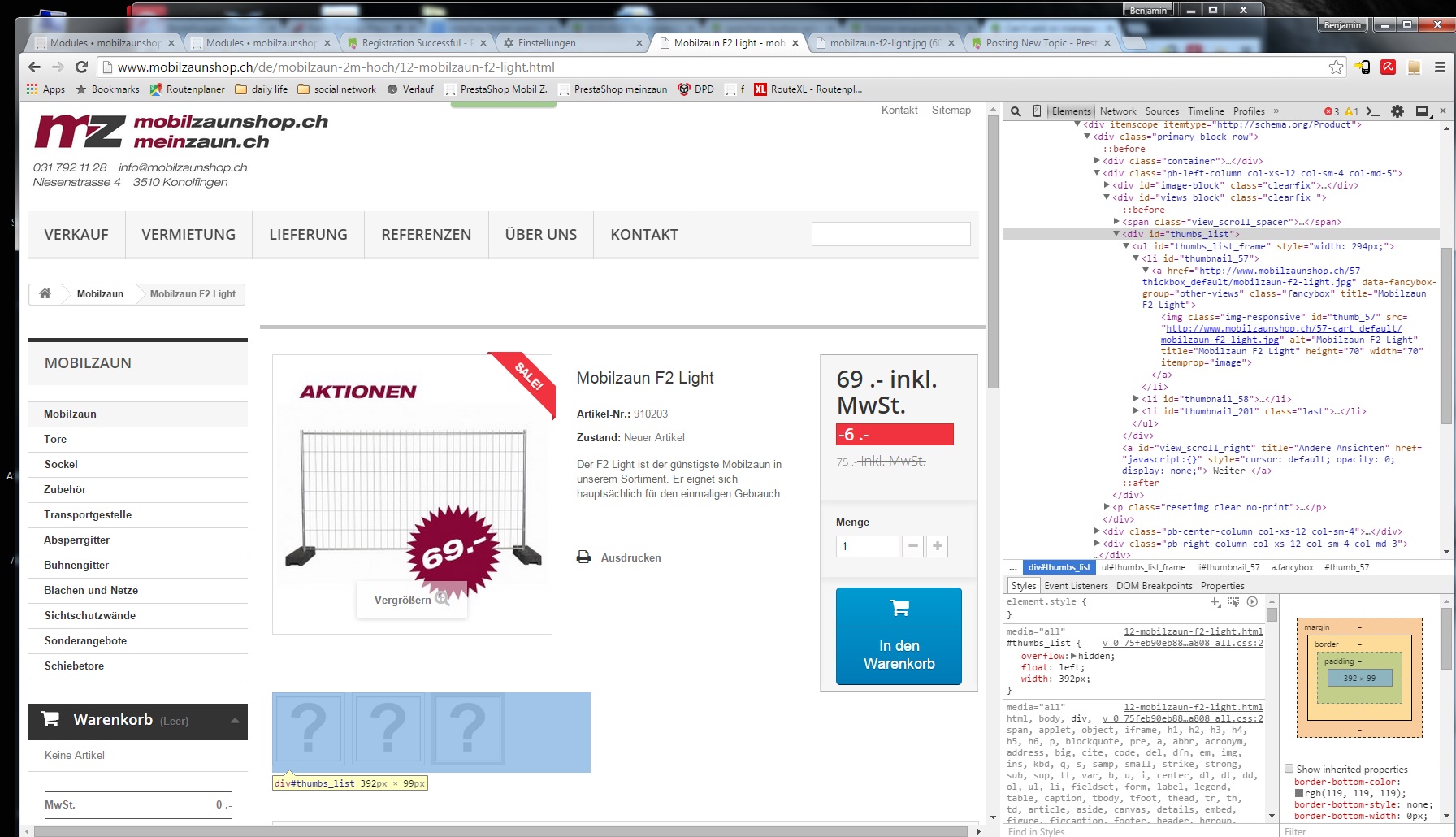Click the print icon beside Ausdrucken

pos(583,557)
